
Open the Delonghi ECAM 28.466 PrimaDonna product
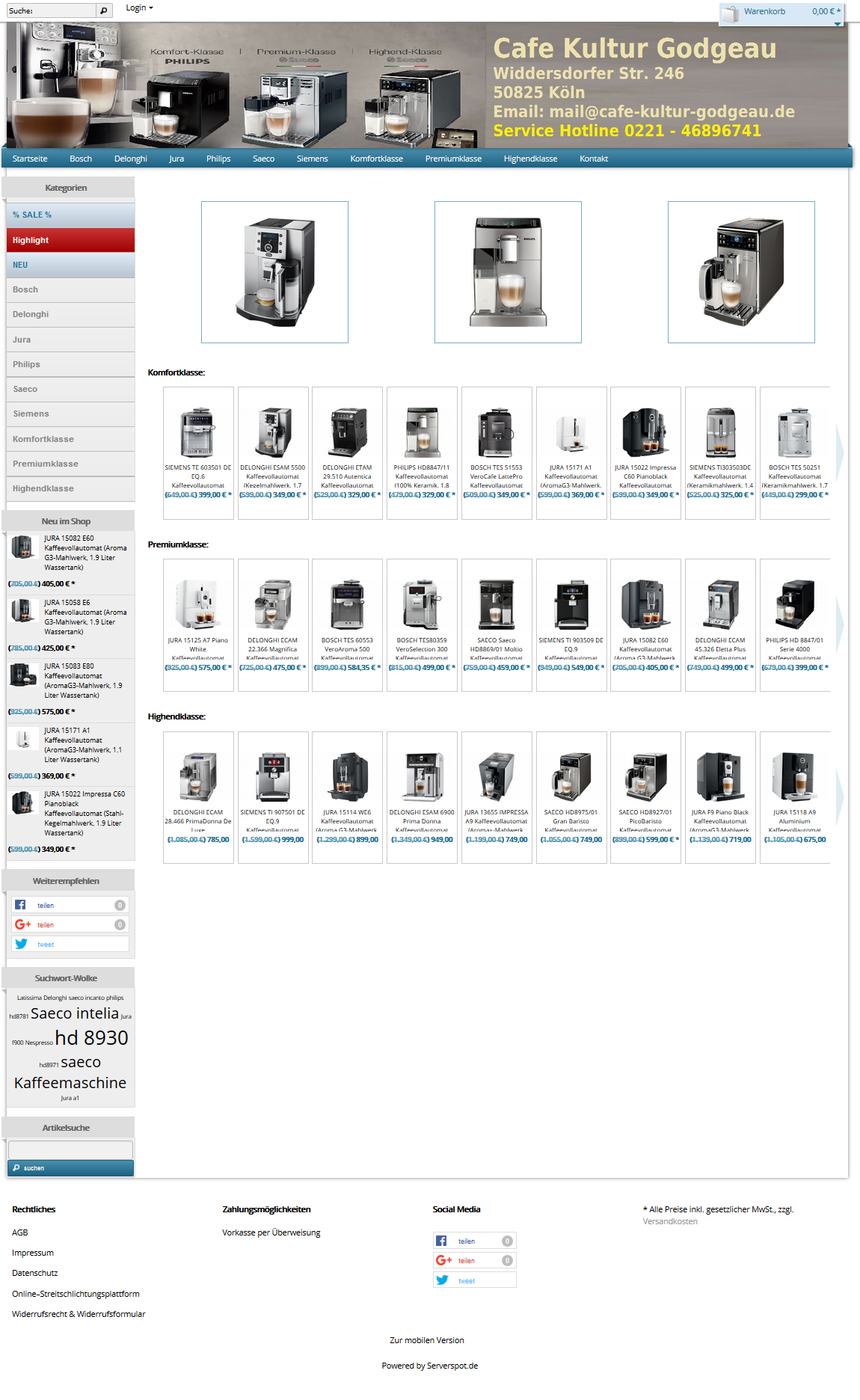click(x=198, y=797)
